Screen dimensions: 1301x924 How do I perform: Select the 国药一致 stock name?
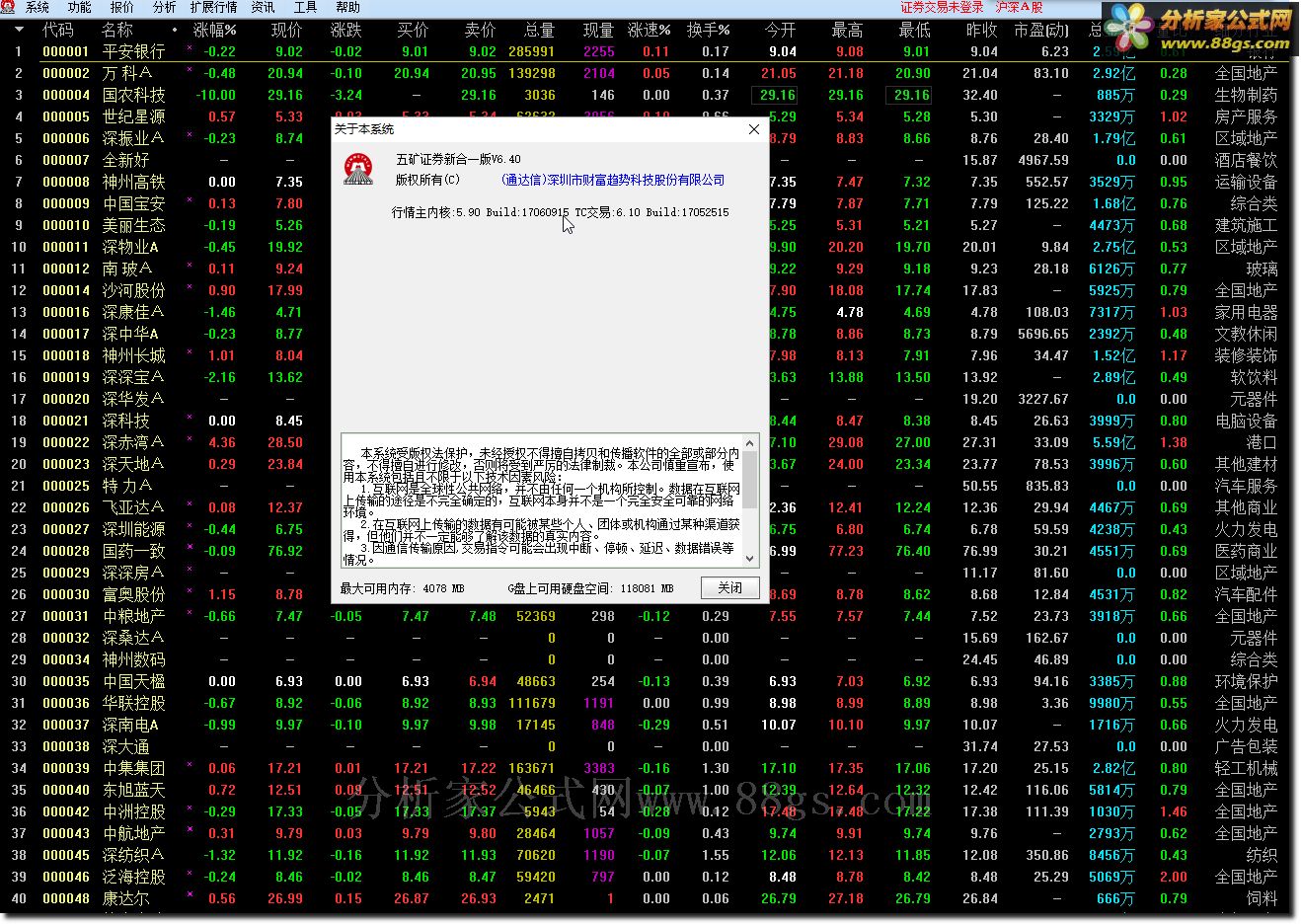tap(134, 551)
